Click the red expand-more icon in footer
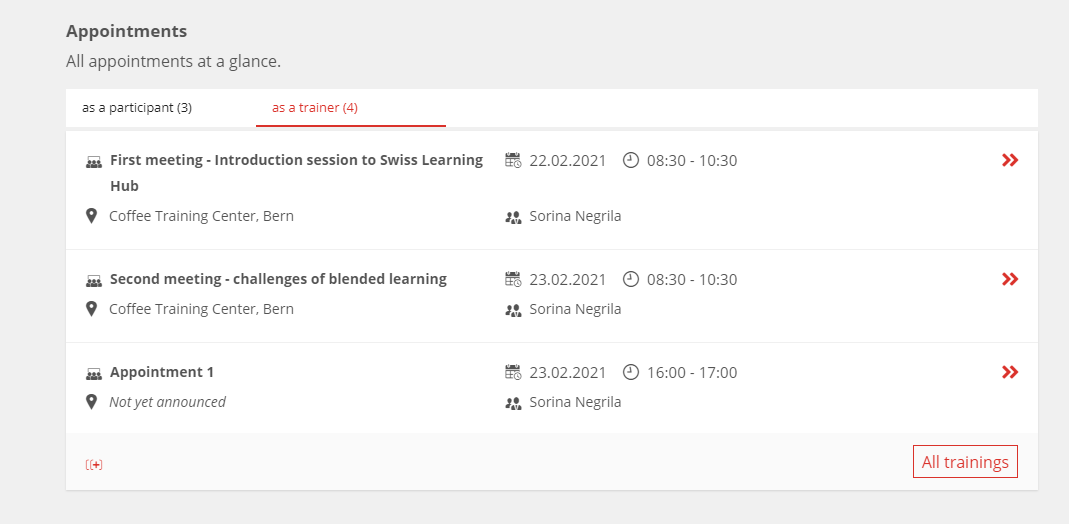 94,465
